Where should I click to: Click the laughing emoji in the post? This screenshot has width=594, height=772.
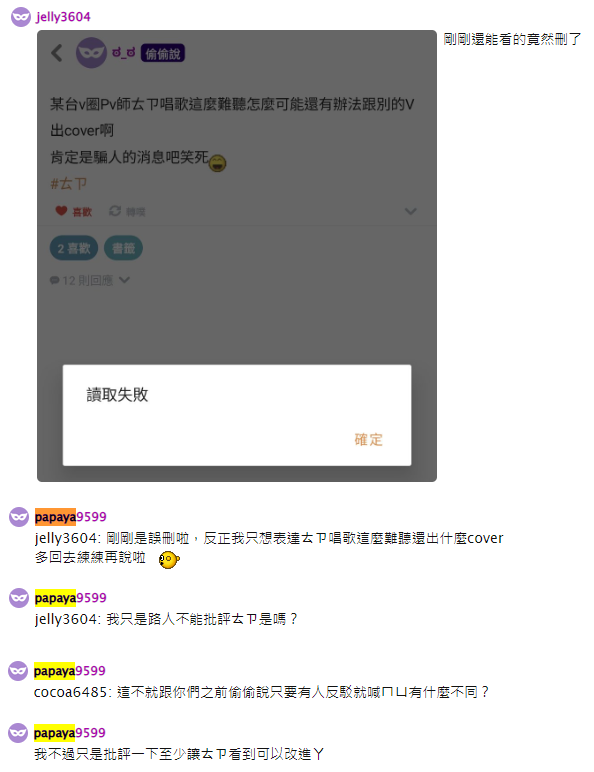point(218,162)
